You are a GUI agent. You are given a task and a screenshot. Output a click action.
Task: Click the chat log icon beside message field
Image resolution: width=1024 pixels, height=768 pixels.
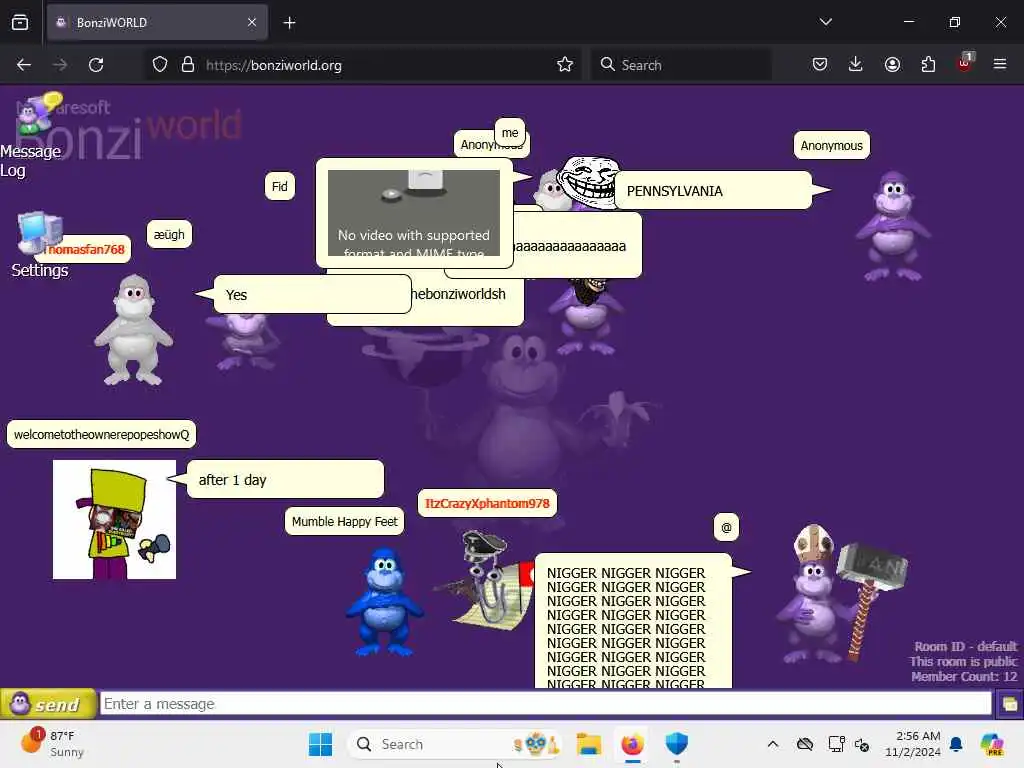(x=1009, y=704)
